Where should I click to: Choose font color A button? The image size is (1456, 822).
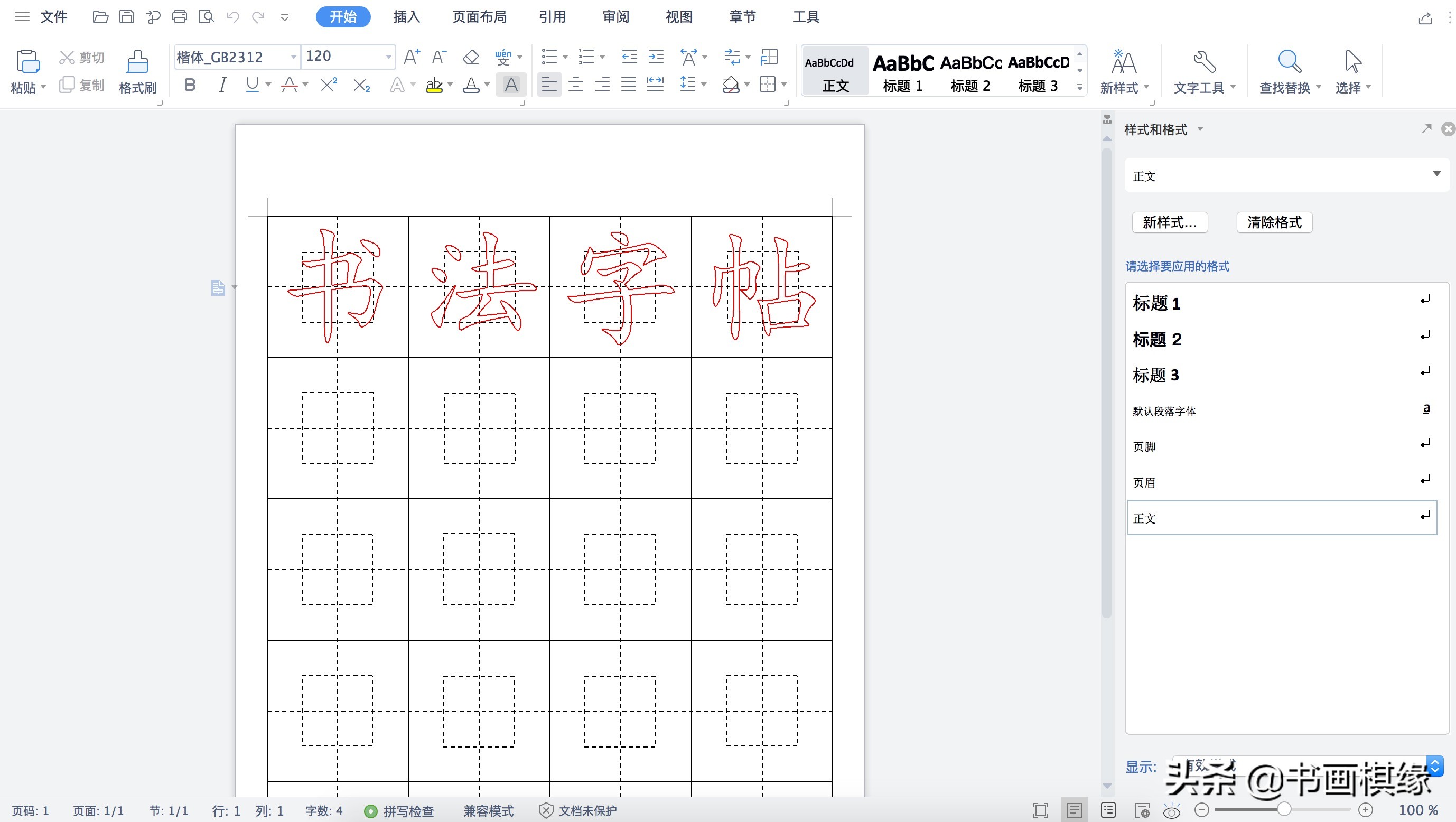point(470,85)
